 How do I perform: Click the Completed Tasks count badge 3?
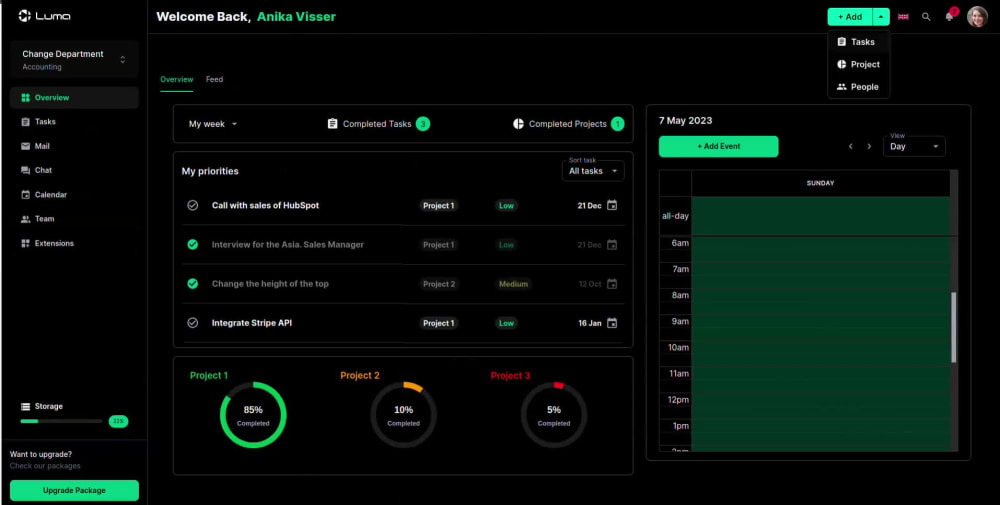click(423, 124)
